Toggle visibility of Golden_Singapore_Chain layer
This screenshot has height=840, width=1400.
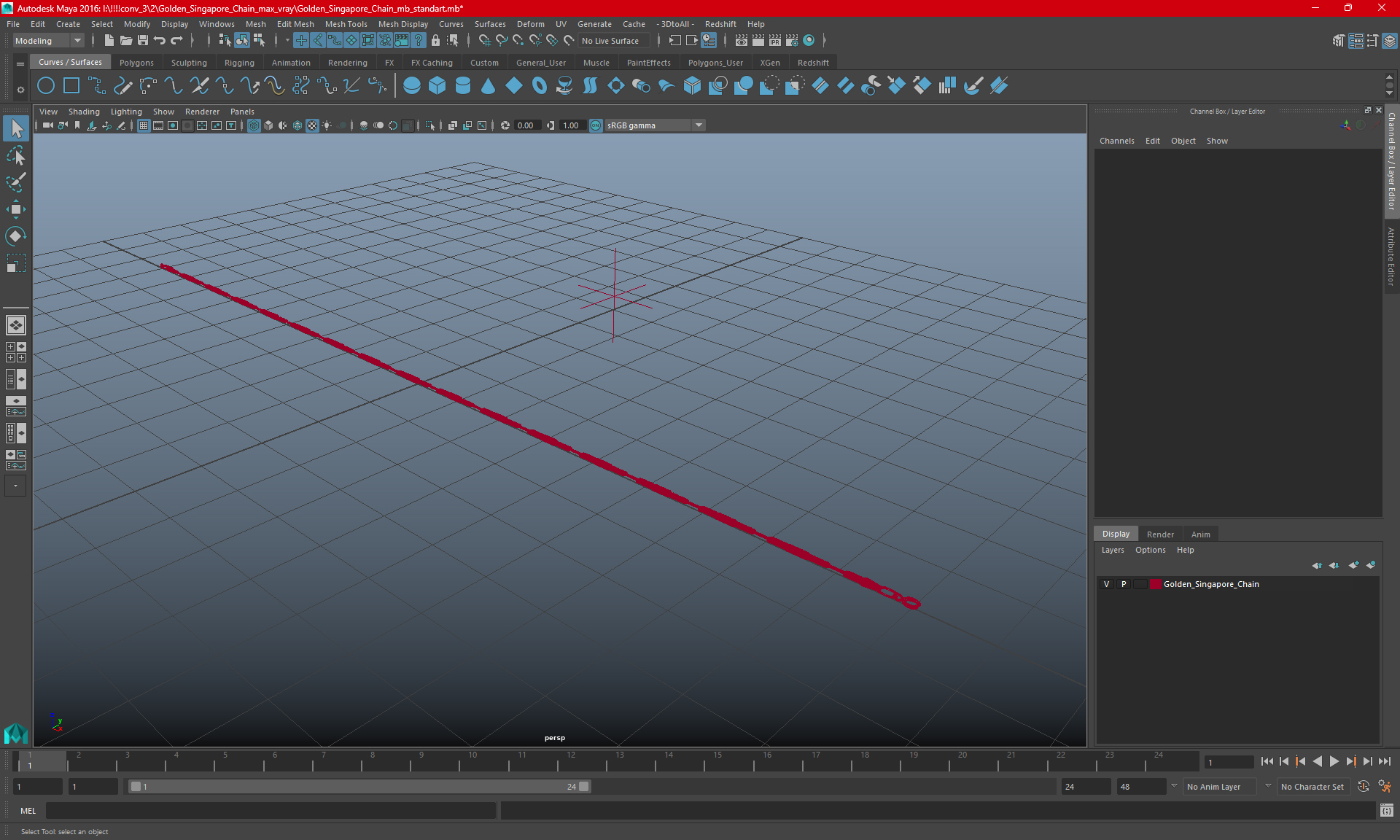1105,584
